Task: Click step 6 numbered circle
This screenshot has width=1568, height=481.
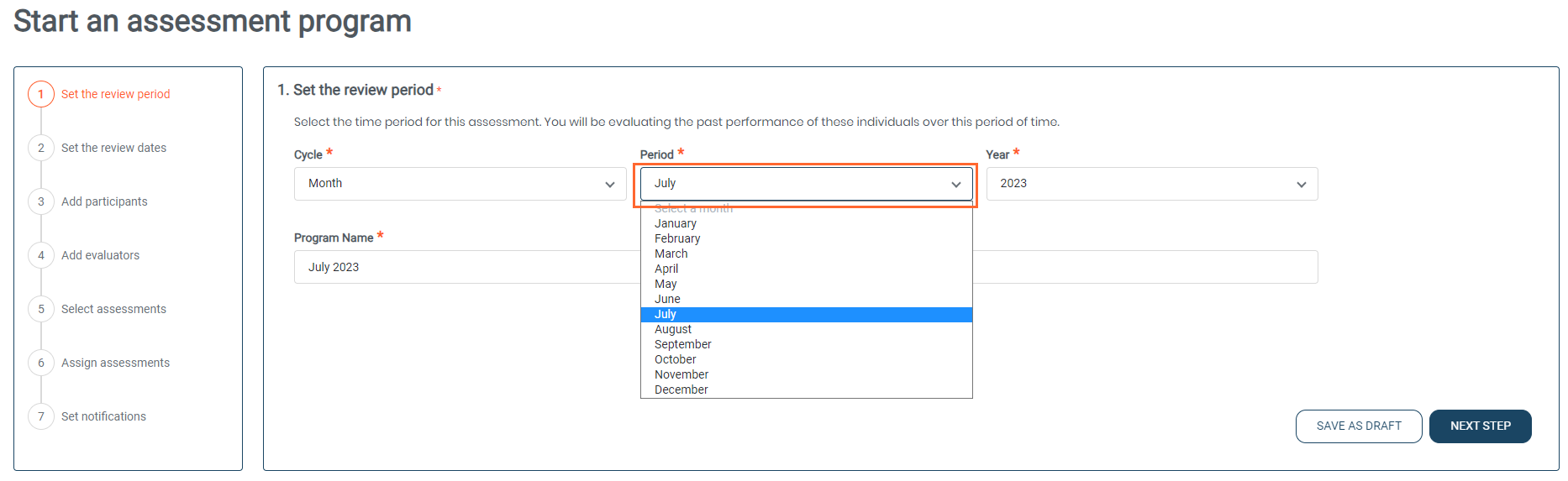Action: (41, 363)
